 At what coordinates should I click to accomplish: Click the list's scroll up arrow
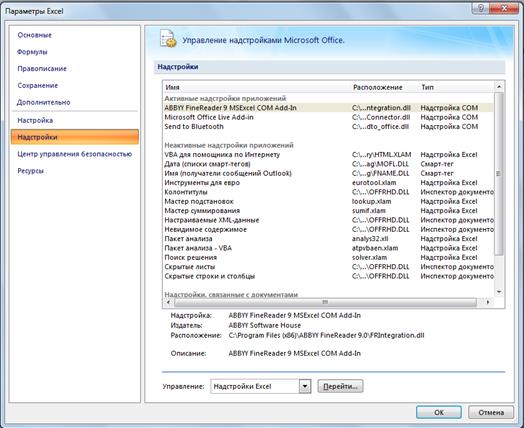tap(499, 87)
